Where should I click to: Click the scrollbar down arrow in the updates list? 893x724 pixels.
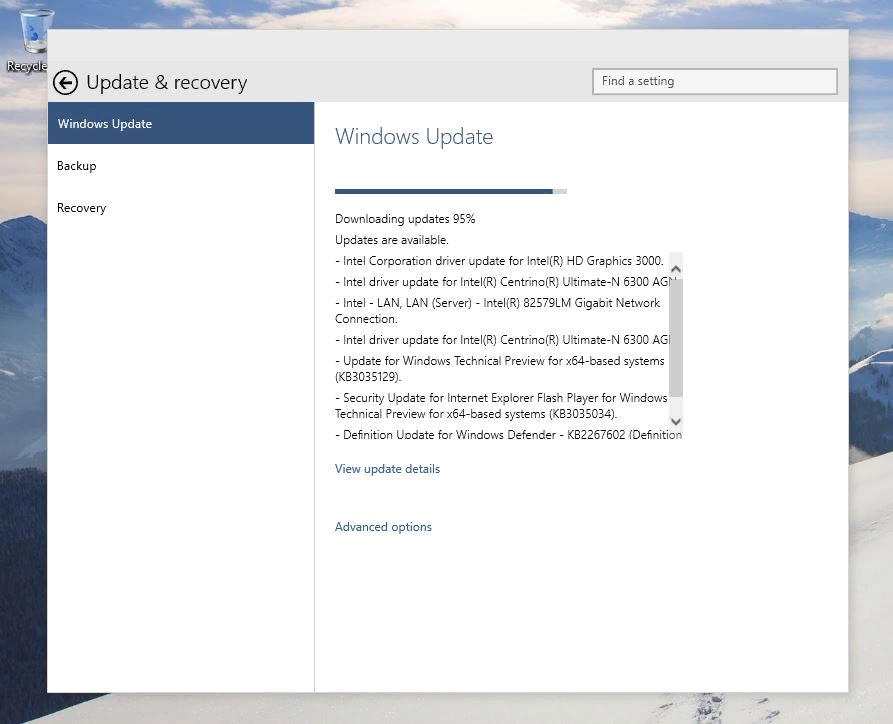pos(675,421)
